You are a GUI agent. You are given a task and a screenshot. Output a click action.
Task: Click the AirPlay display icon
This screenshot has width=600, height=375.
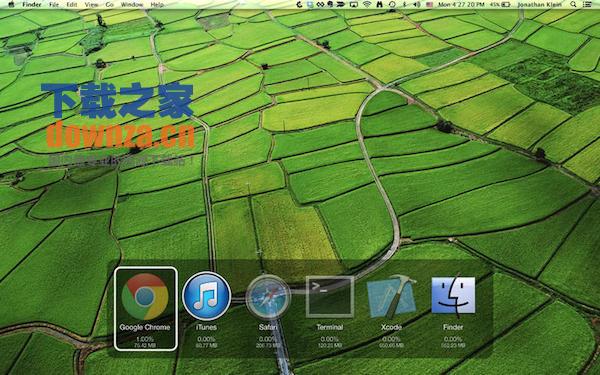click(354, 5)
